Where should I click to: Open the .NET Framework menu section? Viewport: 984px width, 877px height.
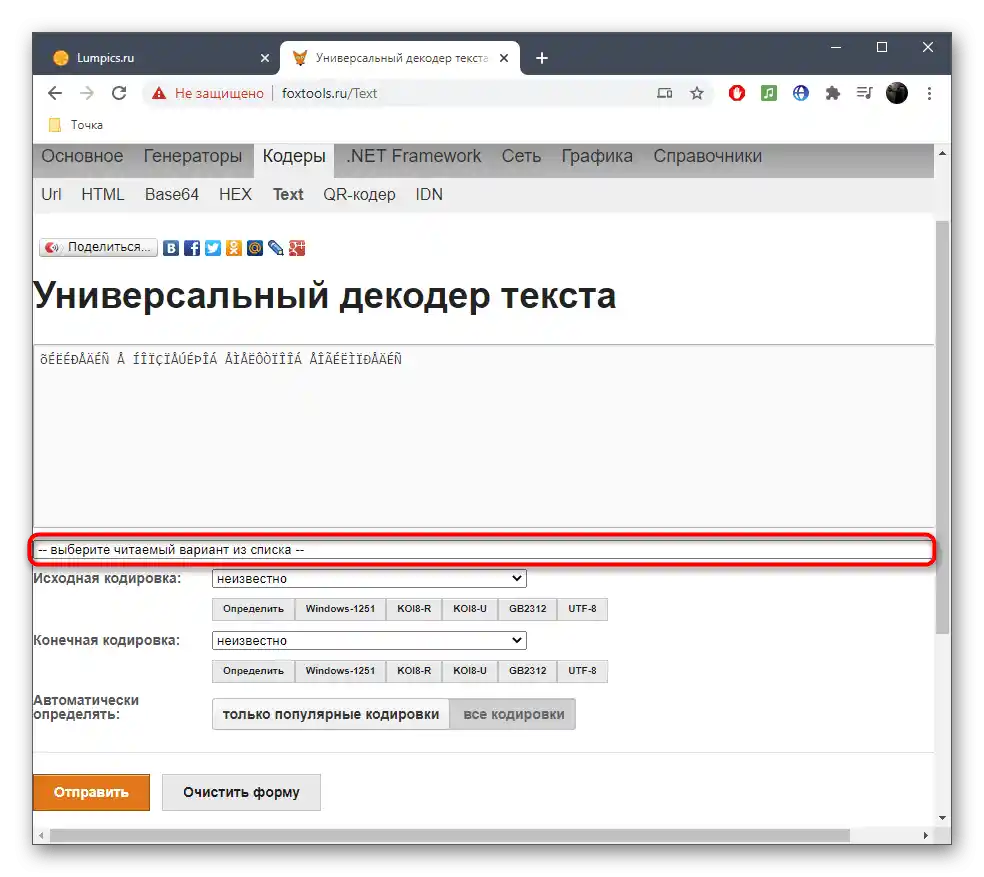click(x=414, y=156)
